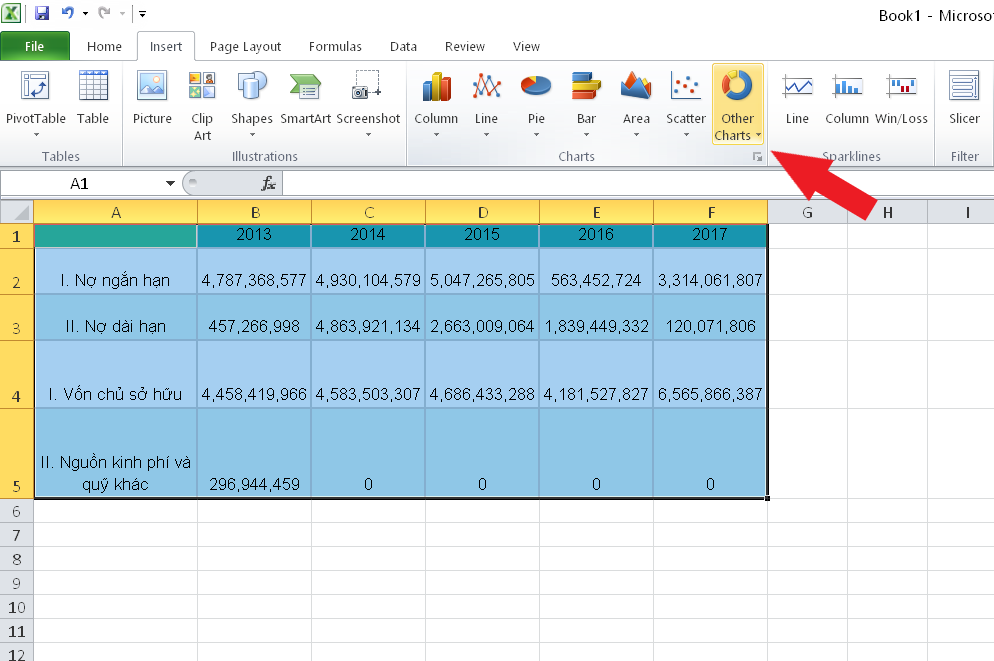
Task: Open the Customize Quick Access Toolbar arrow
Action: pyautogui.click(x=142, y=13)
